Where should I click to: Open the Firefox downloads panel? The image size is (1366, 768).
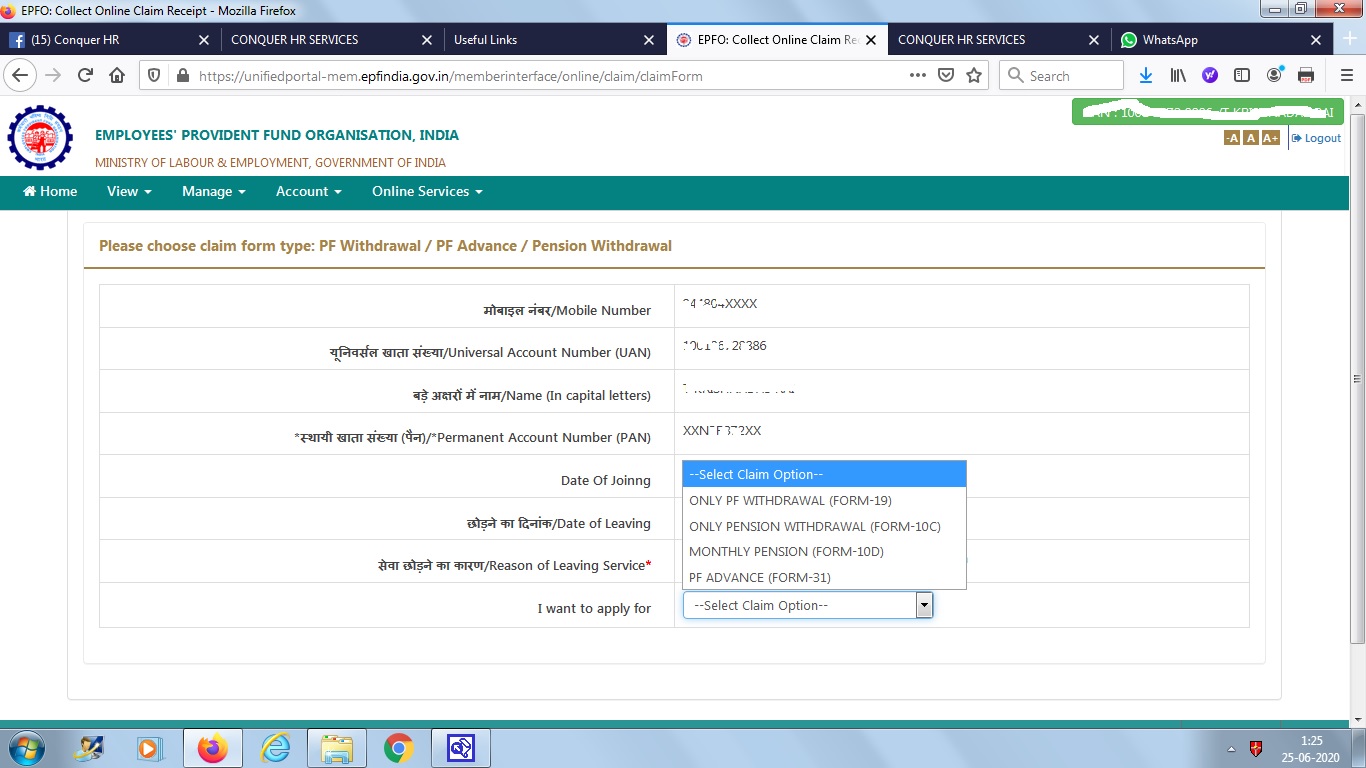click(1146, 75)
